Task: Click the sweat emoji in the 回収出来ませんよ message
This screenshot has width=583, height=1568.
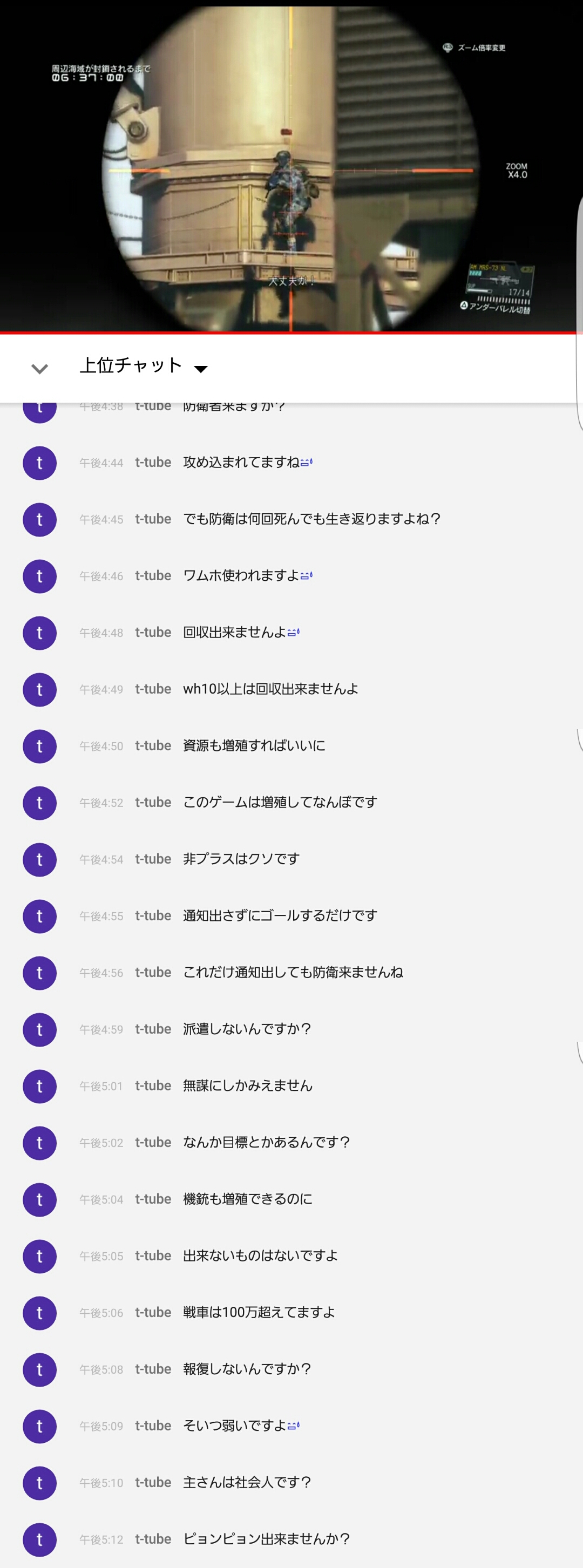Action: [293, 633]
